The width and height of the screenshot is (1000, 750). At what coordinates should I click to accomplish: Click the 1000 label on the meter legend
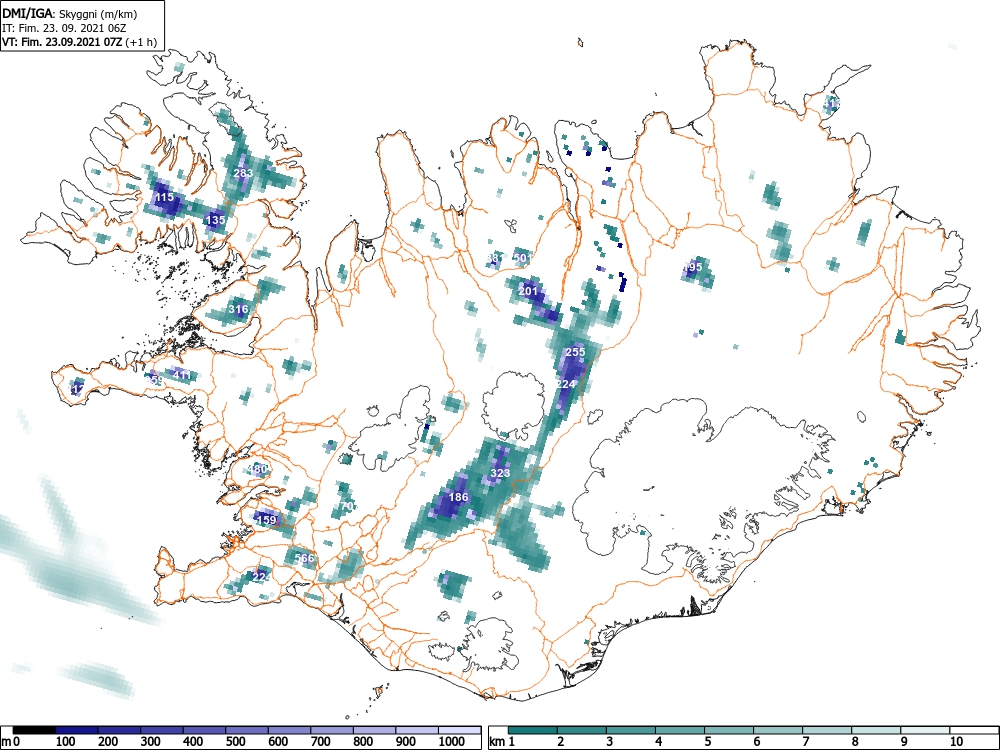click(x=452, y=742)
